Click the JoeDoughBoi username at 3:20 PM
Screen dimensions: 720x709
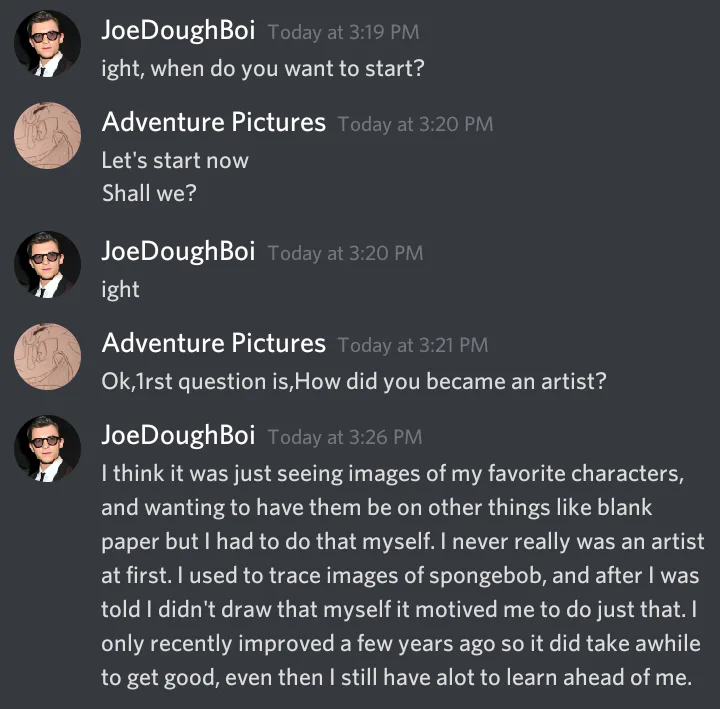tap(178, 251)
